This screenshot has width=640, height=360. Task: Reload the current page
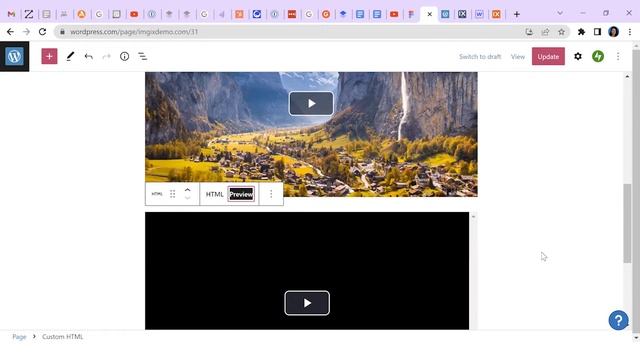point(42,31)
